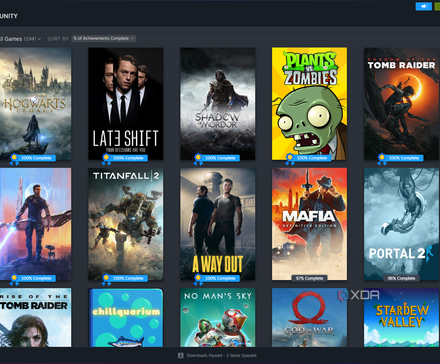Click the award ribbon icon on Plants vs. Zombies

290,159
